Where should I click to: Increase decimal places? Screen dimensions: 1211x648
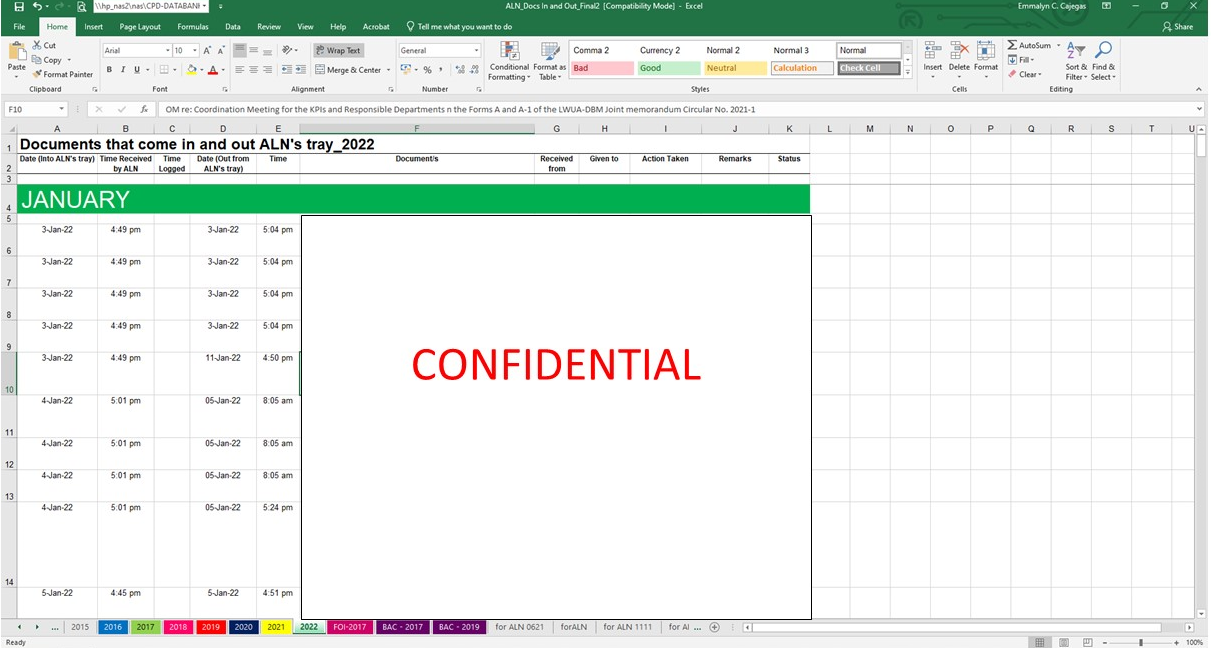coord(459,70)
